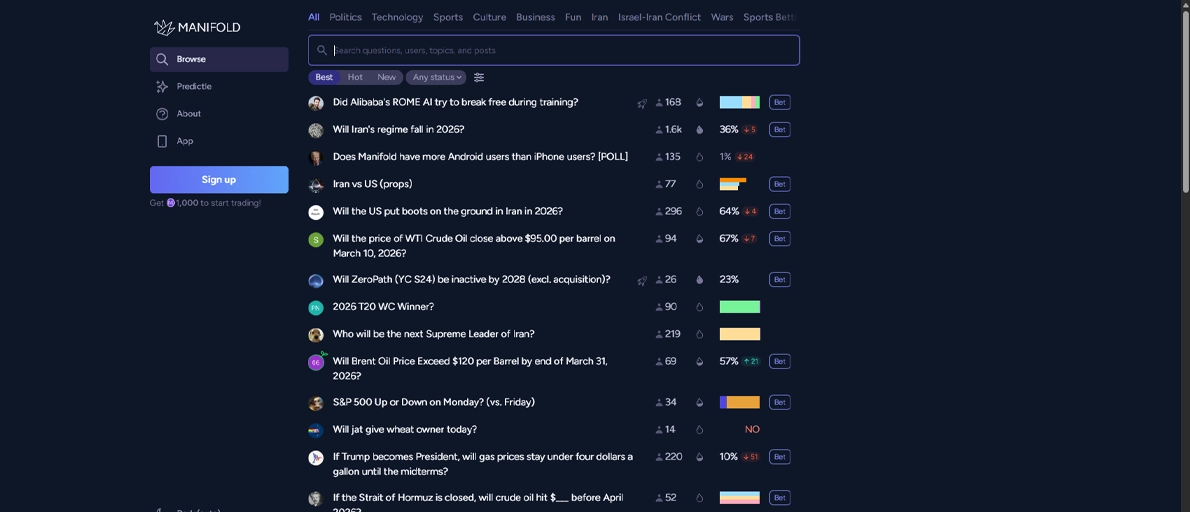Click Bet on Alibaba ROME AI row
Screen dimensions: 1190x512
(779, 102)
